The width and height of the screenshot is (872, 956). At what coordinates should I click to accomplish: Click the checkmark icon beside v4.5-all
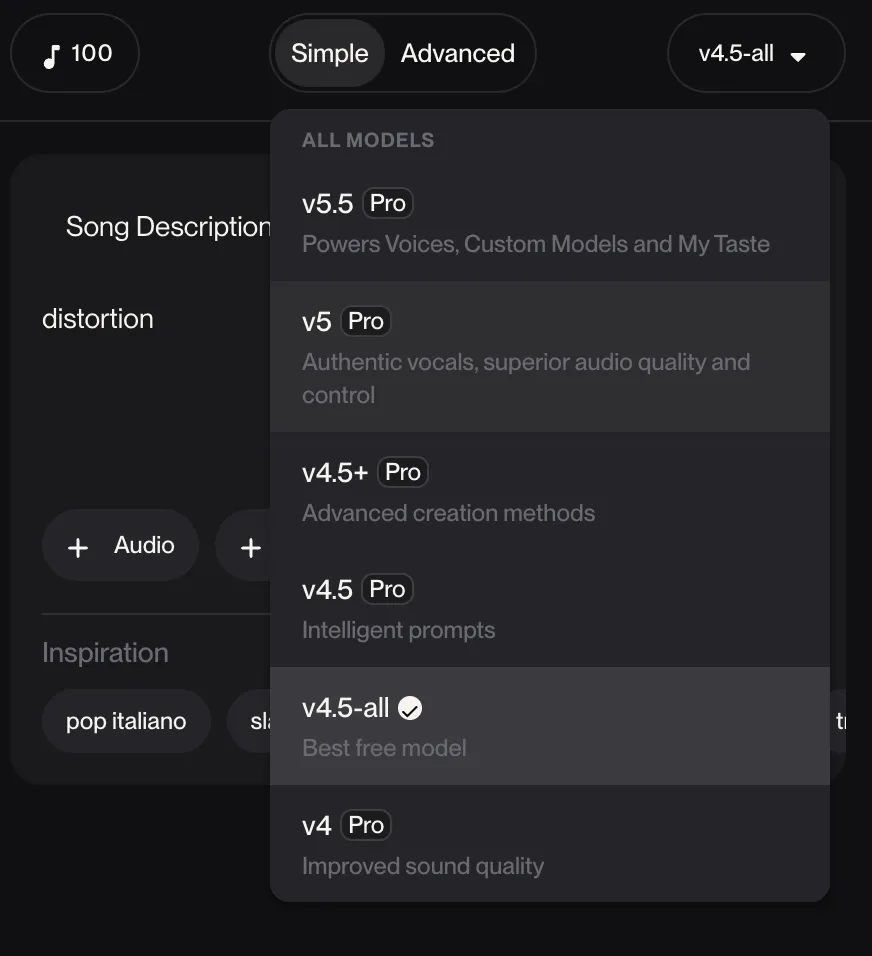410,708
